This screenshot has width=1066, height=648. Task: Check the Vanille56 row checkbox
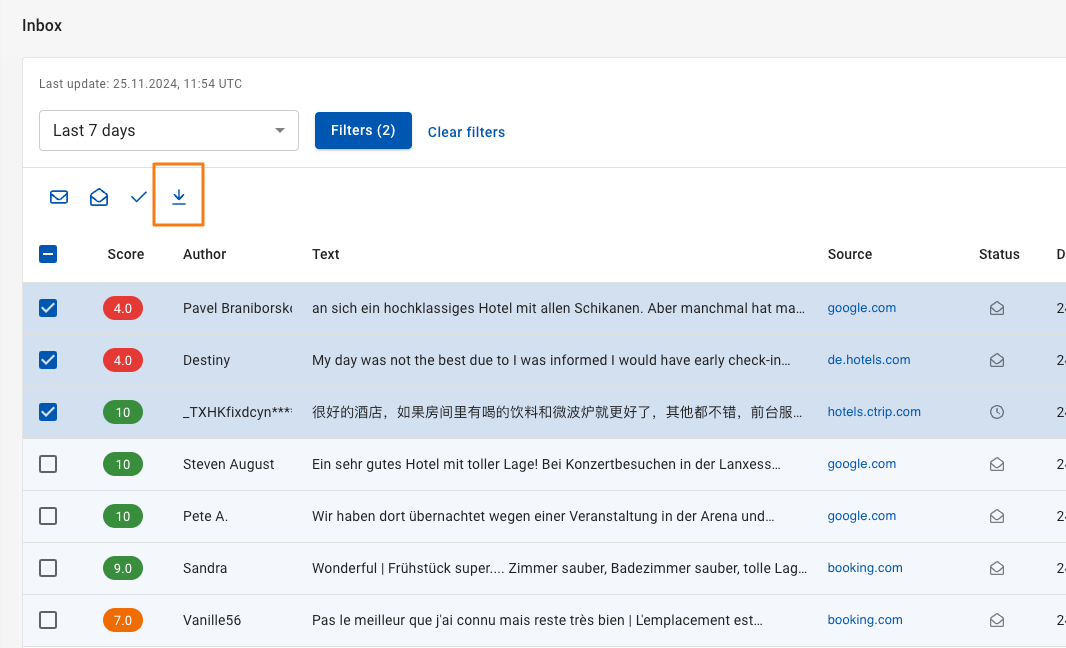coord(48,620)
